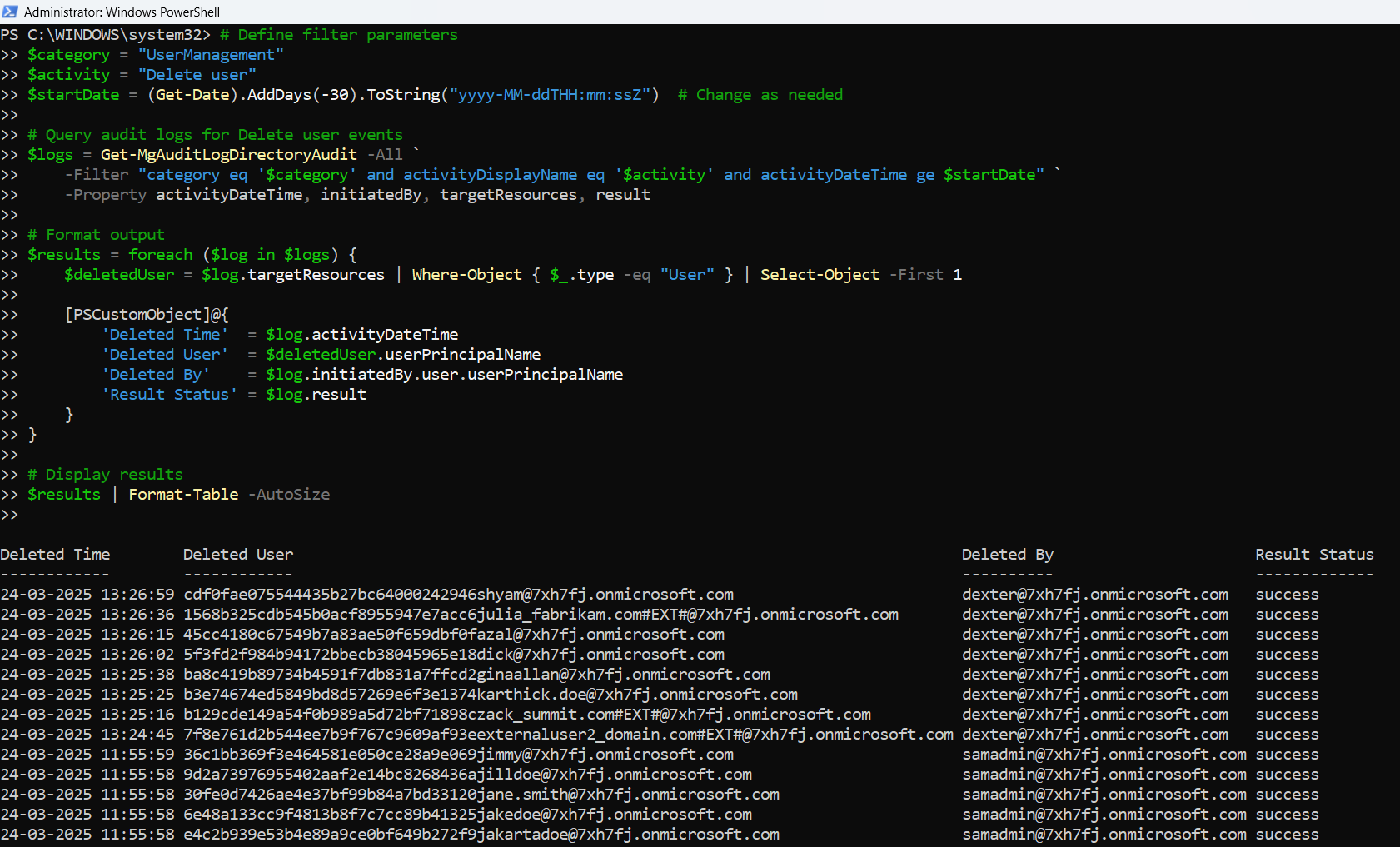Click the Format-Table command text
This screenshot has width=1400, height=847.
pos(183,495)
